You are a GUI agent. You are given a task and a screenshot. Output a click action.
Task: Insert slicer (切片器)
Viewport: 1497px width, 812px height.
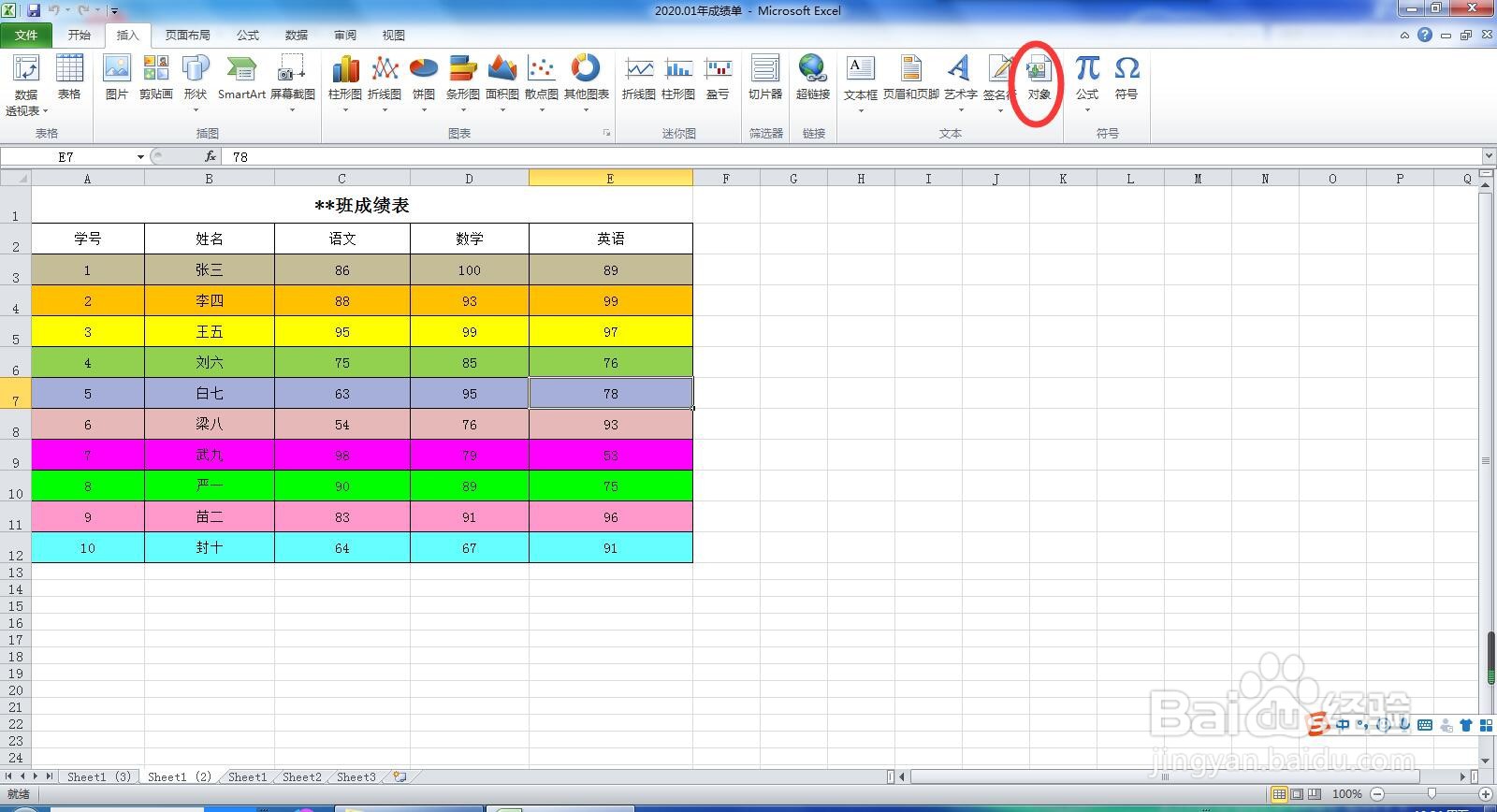[x=765, y=78]
